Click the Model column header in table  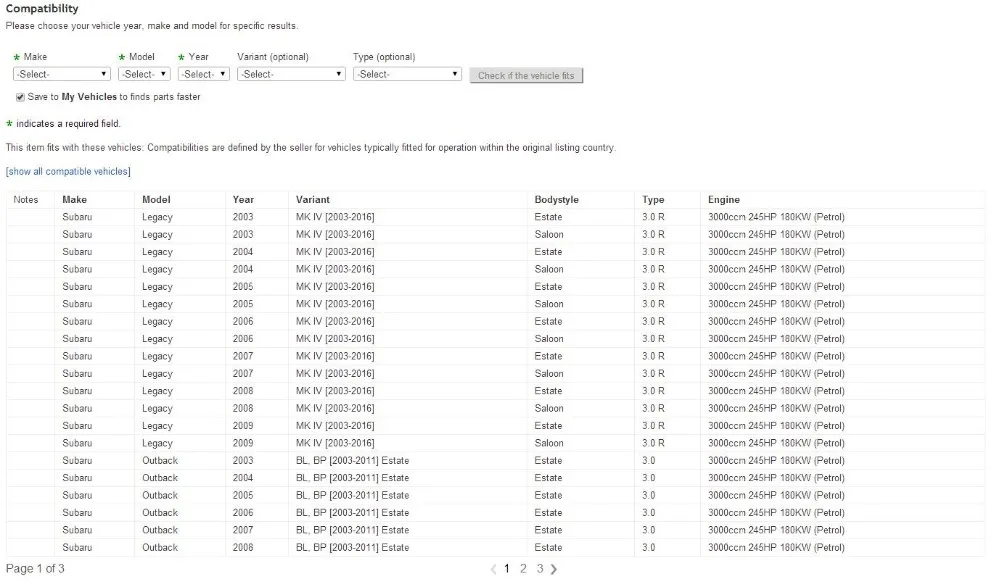click(156, 200)
